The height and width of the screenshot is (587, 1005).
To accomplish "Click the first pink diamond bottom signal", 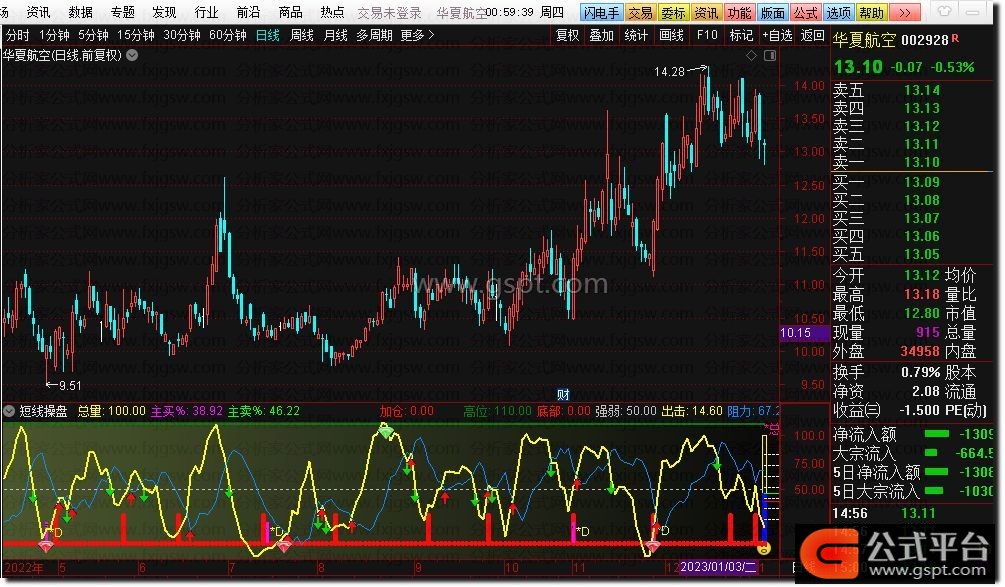I will click(x=47, y=546).
